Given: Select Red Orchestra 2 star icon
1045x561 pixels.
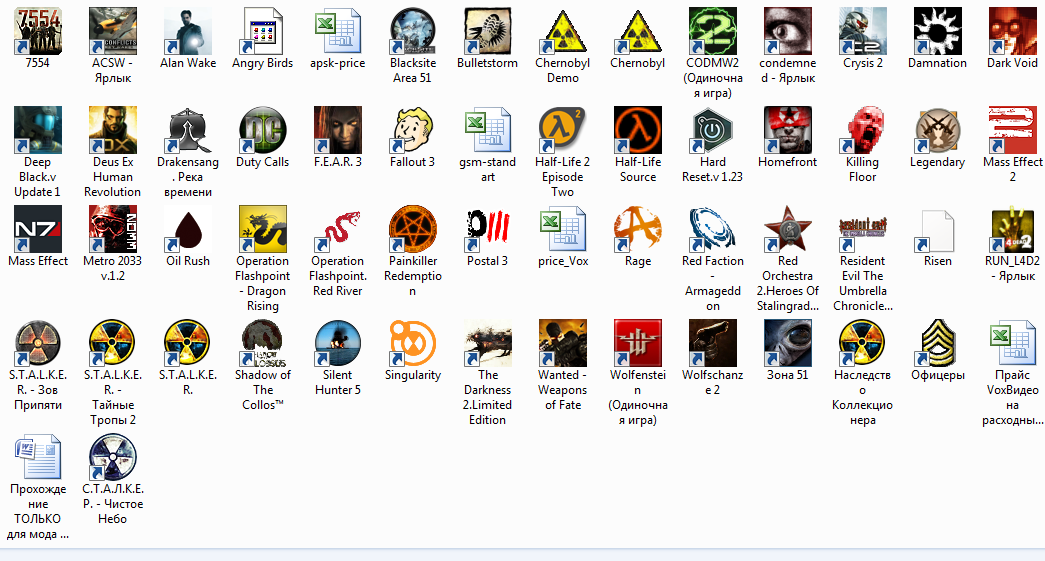Looking at the screenshot, I should 788,229.
